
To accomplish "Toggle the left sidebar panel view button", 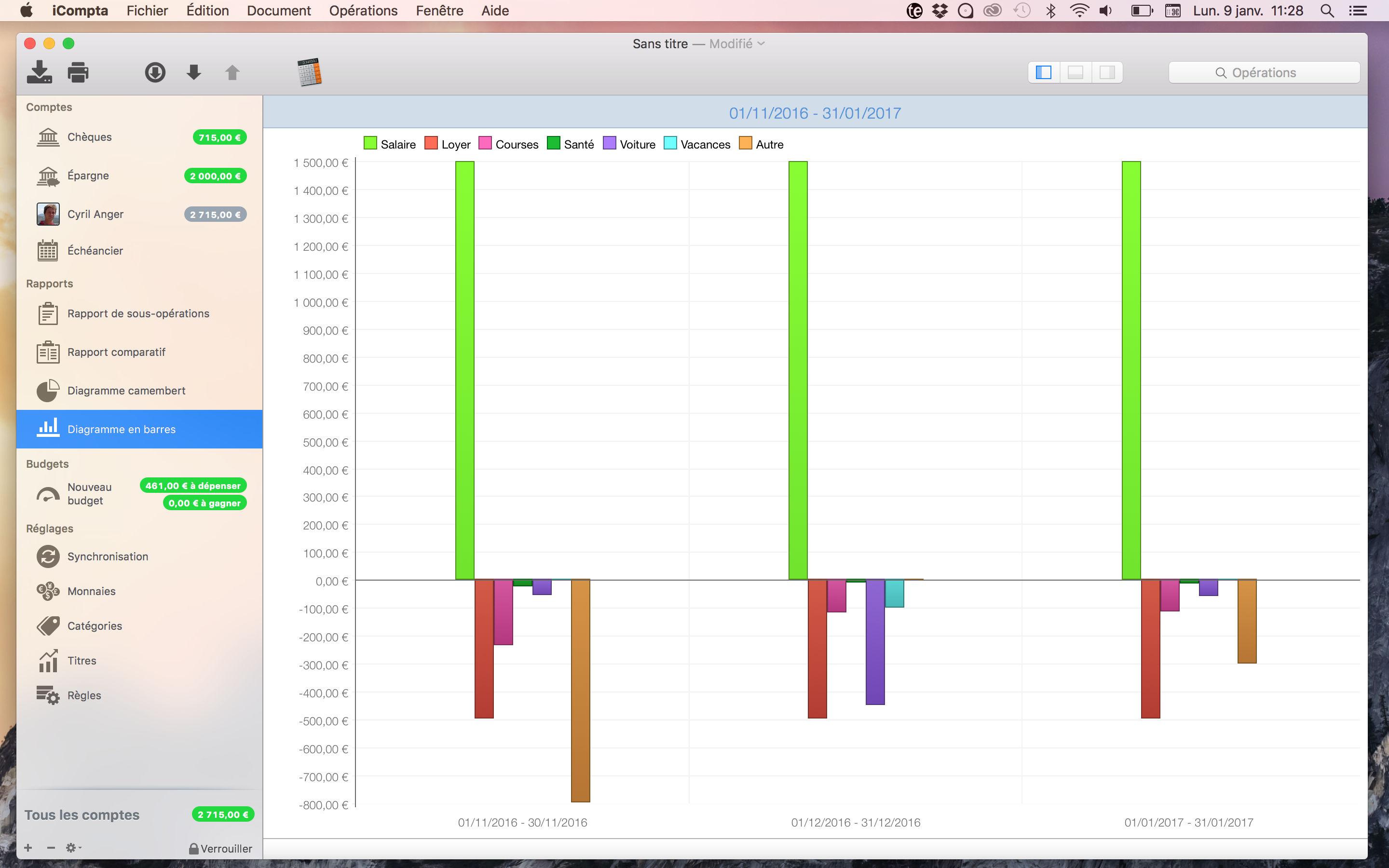I will coord(1044,72).
